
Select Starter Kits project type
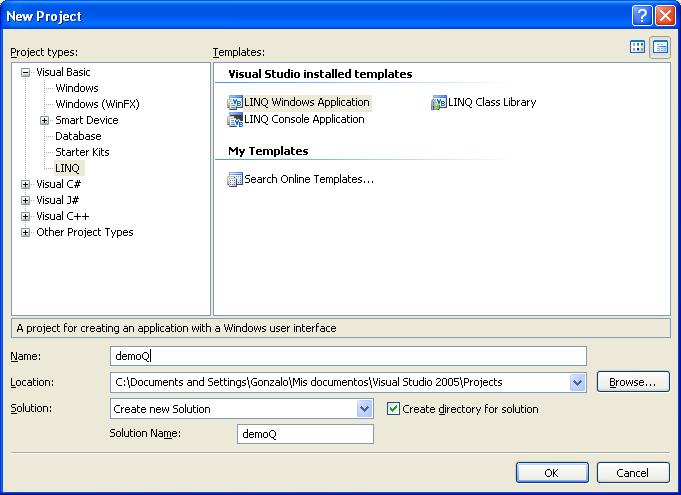click(x=82, y=152)
